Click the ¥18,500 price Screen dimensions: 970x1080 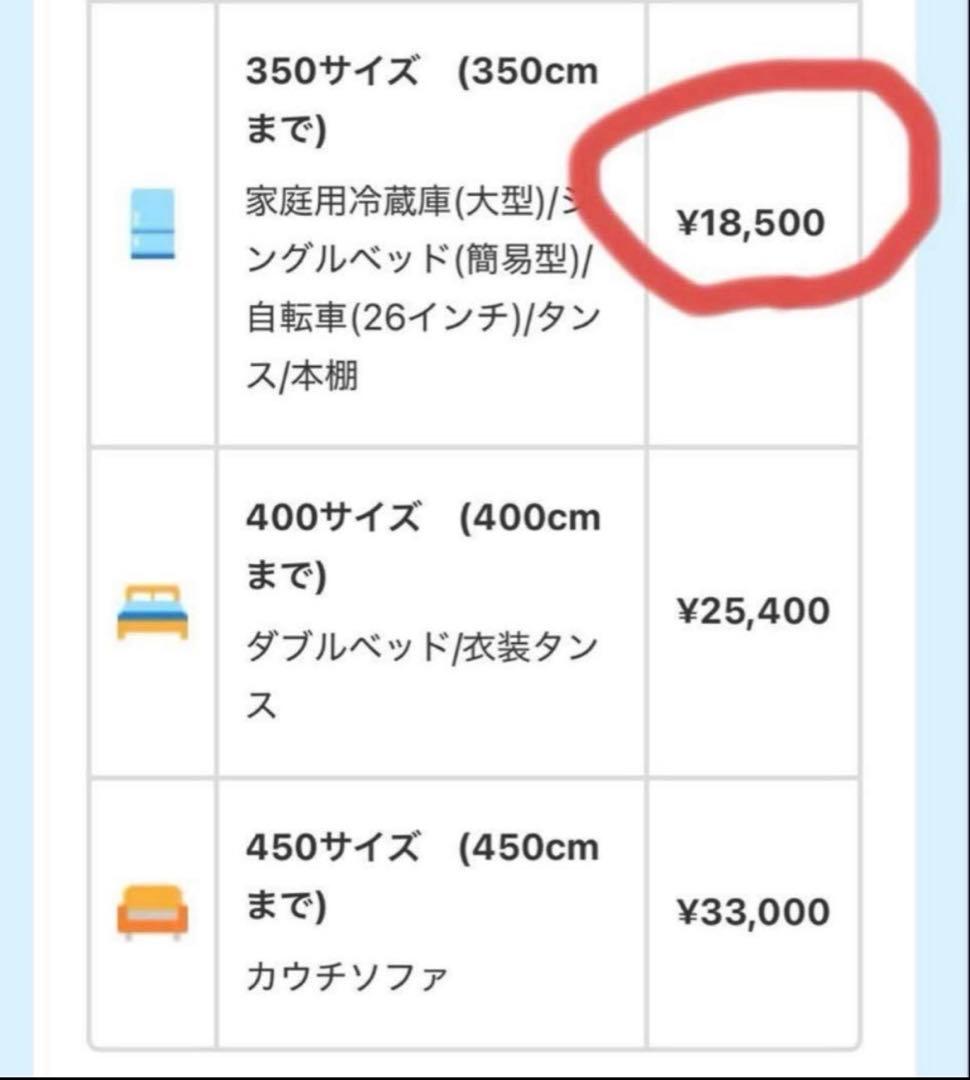tap(752, 223)
